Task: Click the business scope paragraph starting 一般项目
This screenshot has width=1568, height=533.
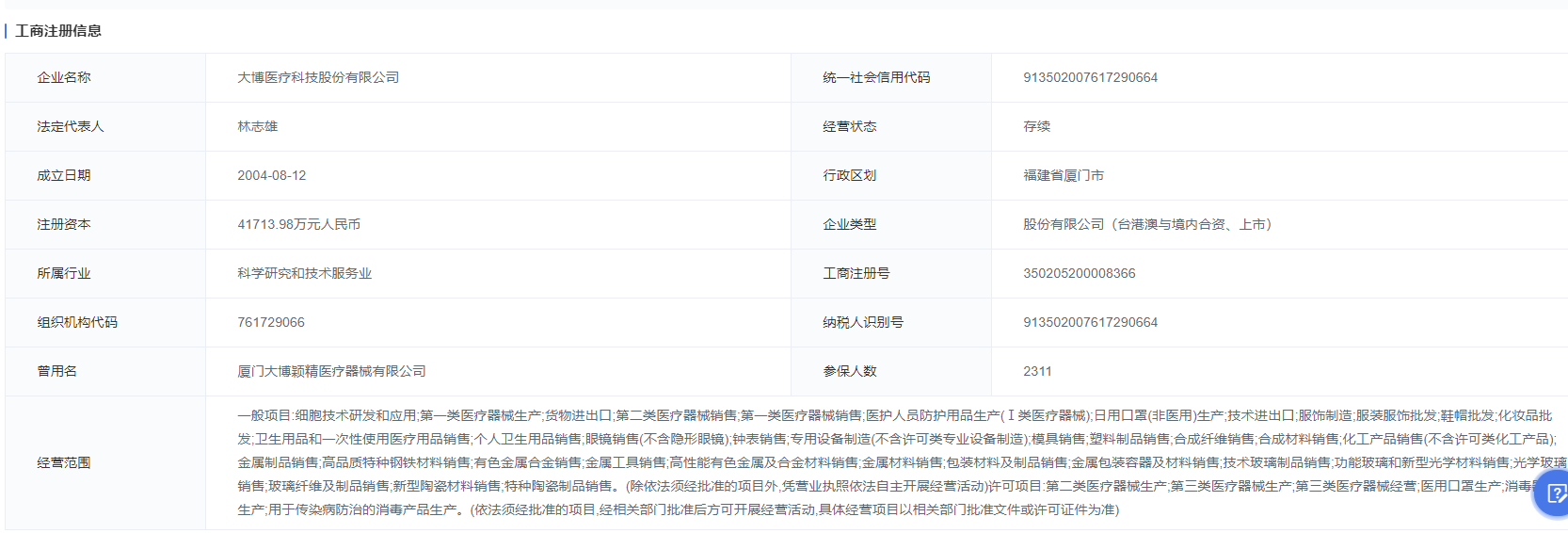Action: [x=901, y=462]
